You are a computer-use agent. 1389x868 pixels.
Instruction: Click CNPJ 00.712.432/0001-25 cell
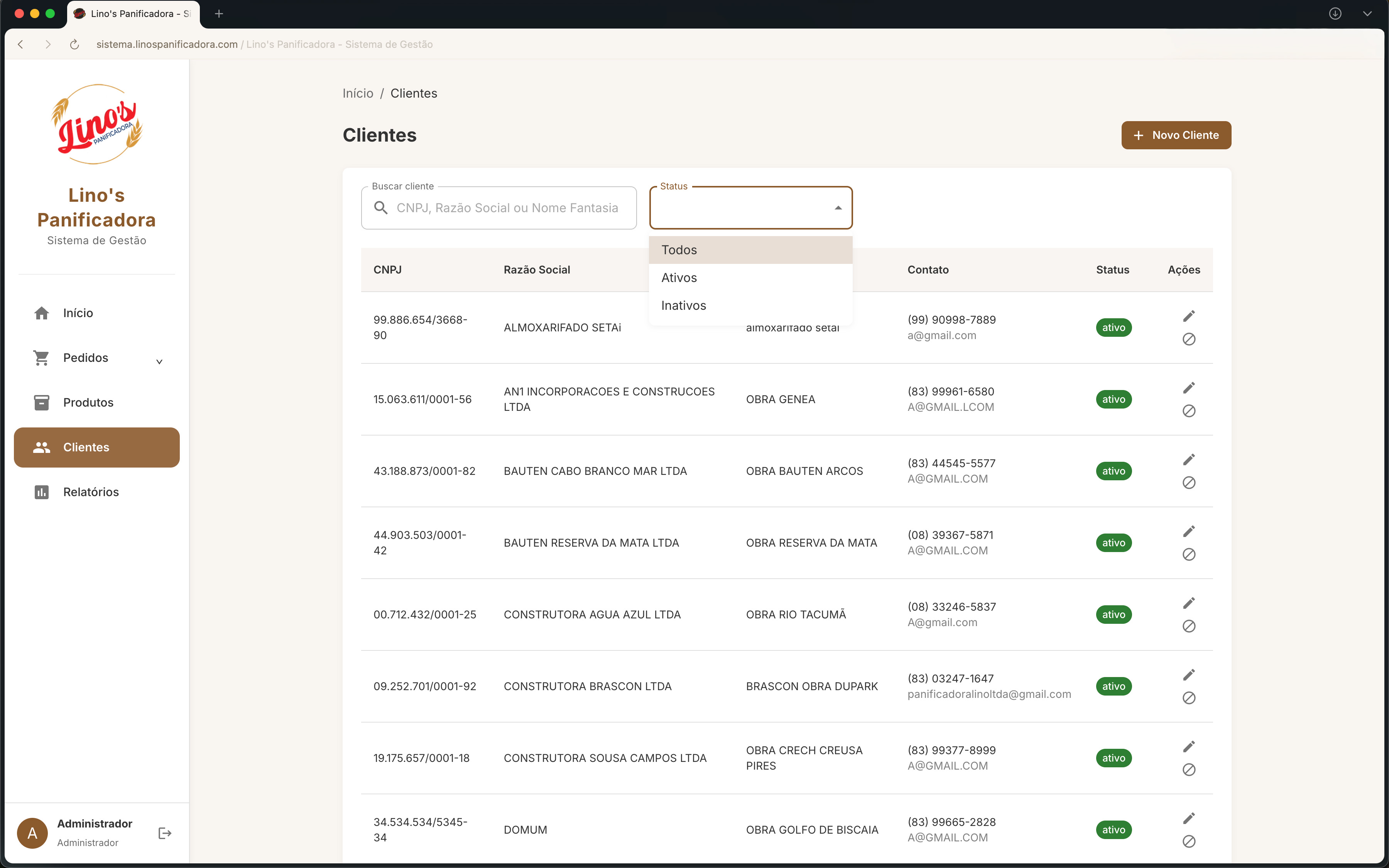click(x=425, y=614)
